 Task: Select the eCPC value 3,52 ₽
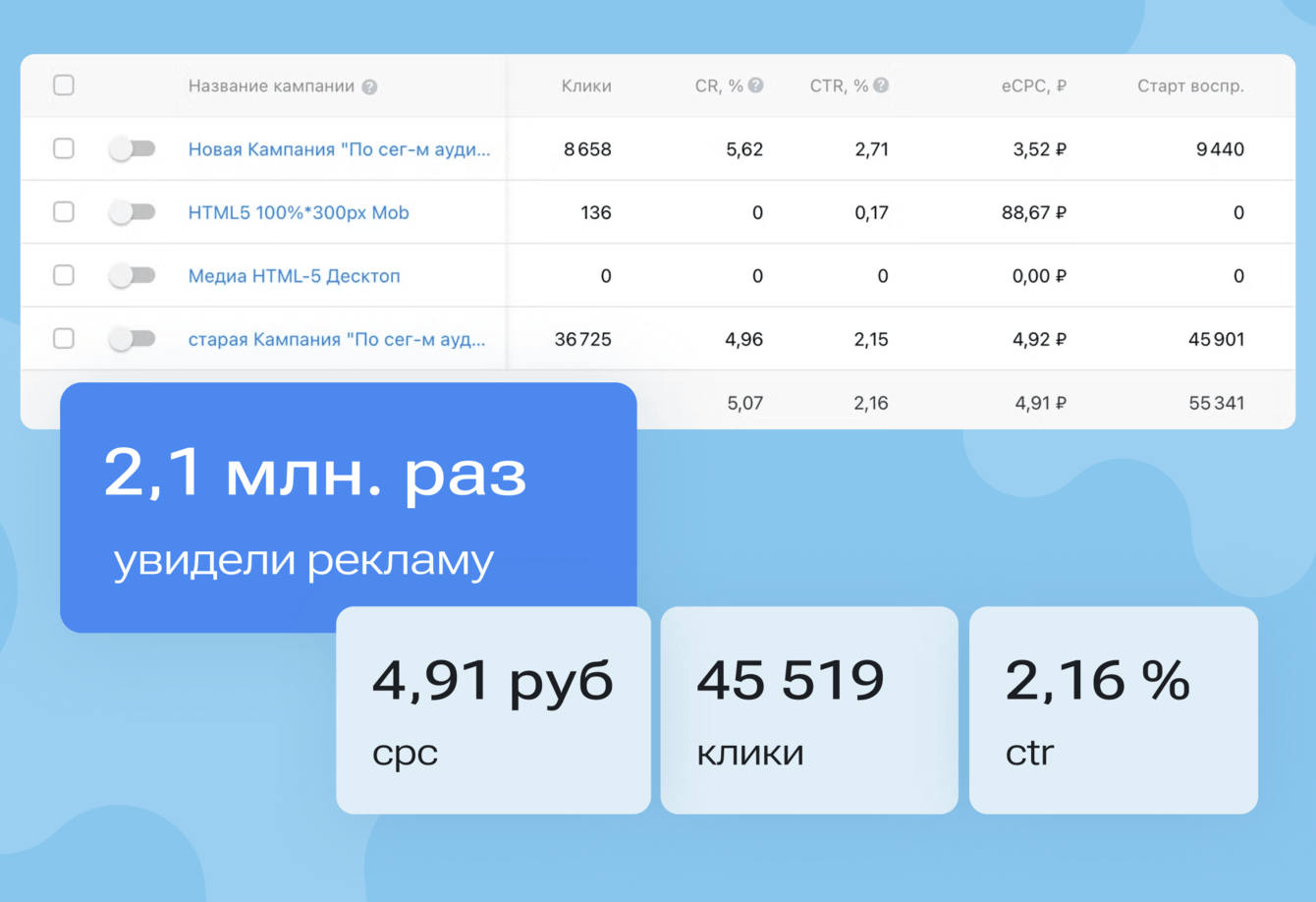(1040, 149)
